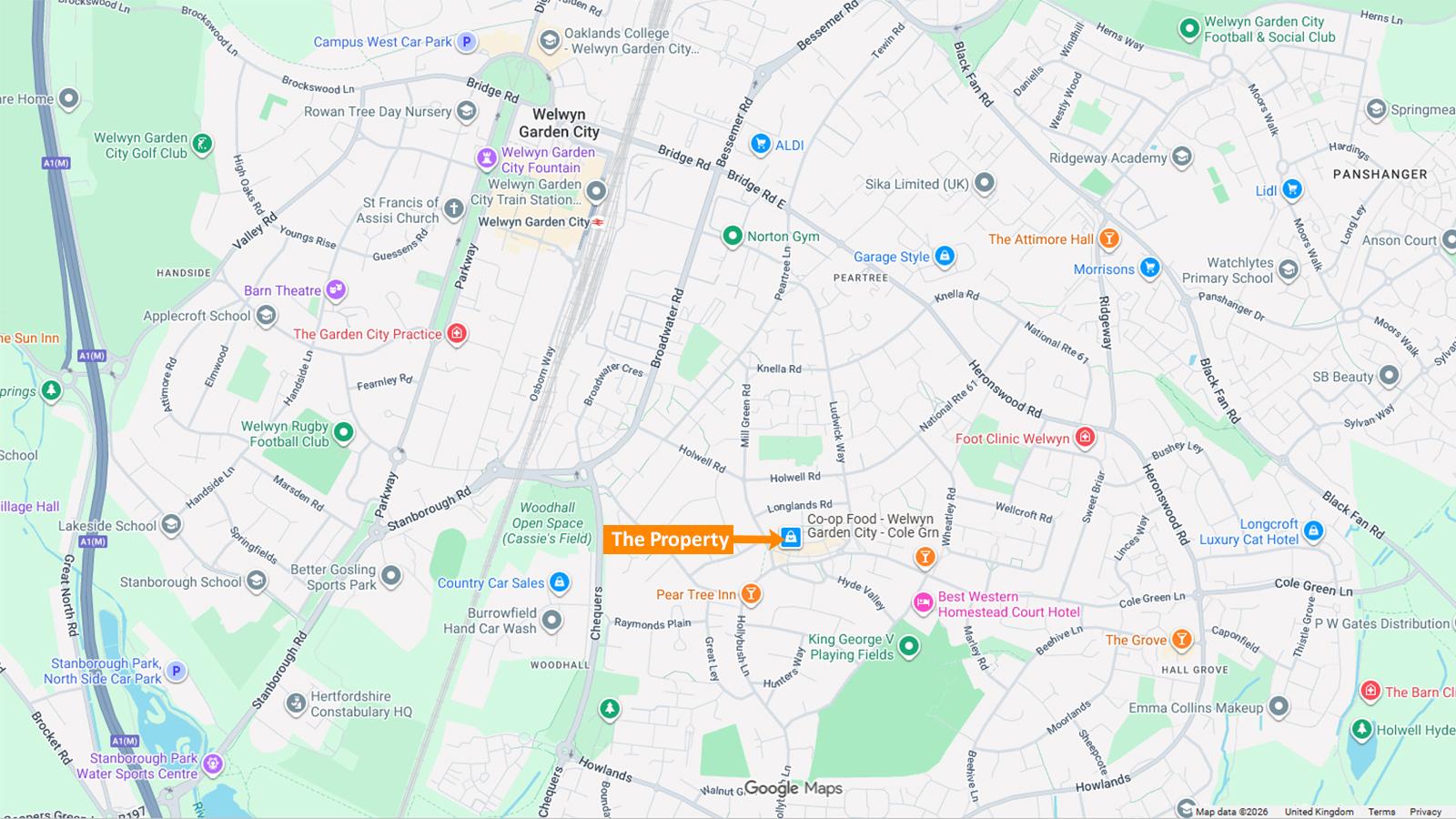Click The Garden City Practice medical pin
Viewport: 1456px width, 819px height.
457,334
